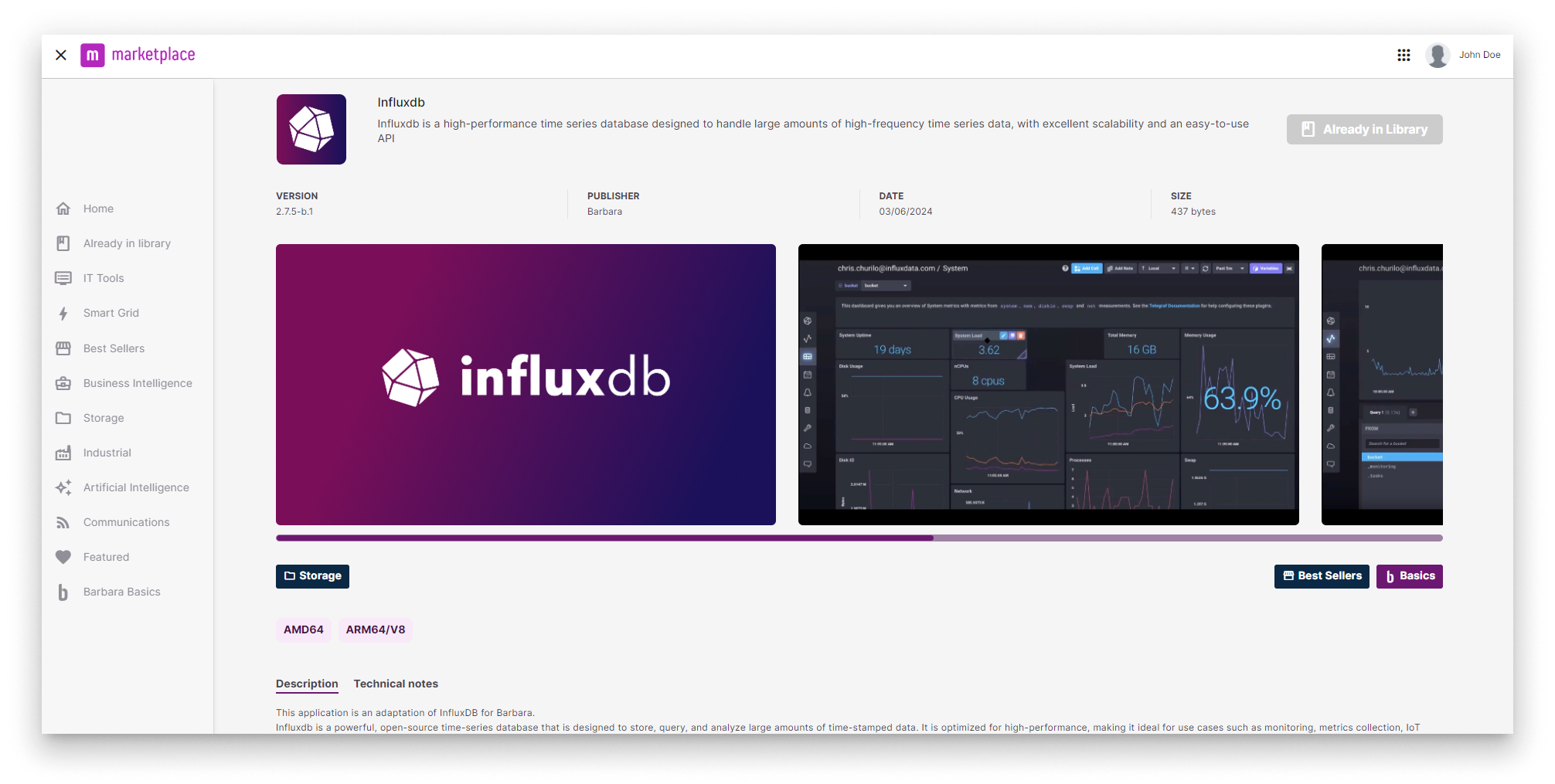The height and width of the screenshot is (784, 1555).
Task: Open the Storage category tag
Action: [x=312, y=575]
